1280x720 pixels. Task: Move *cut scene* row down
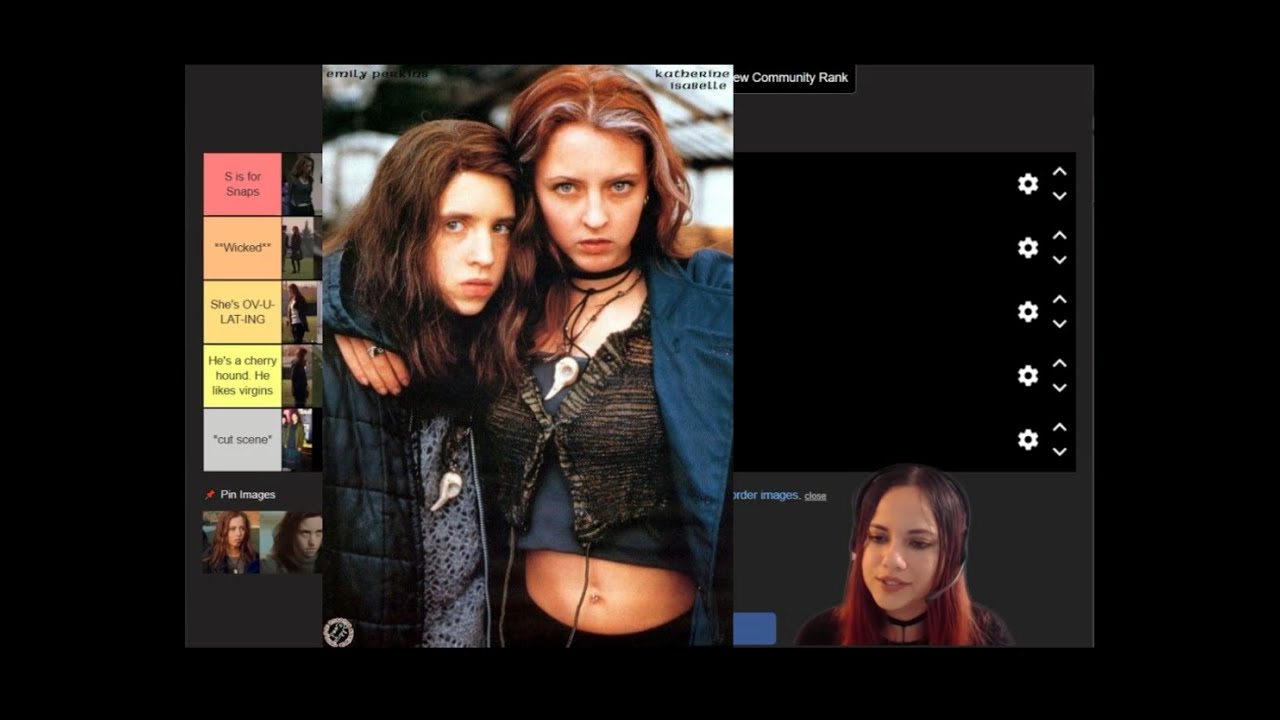(1060, 452)
